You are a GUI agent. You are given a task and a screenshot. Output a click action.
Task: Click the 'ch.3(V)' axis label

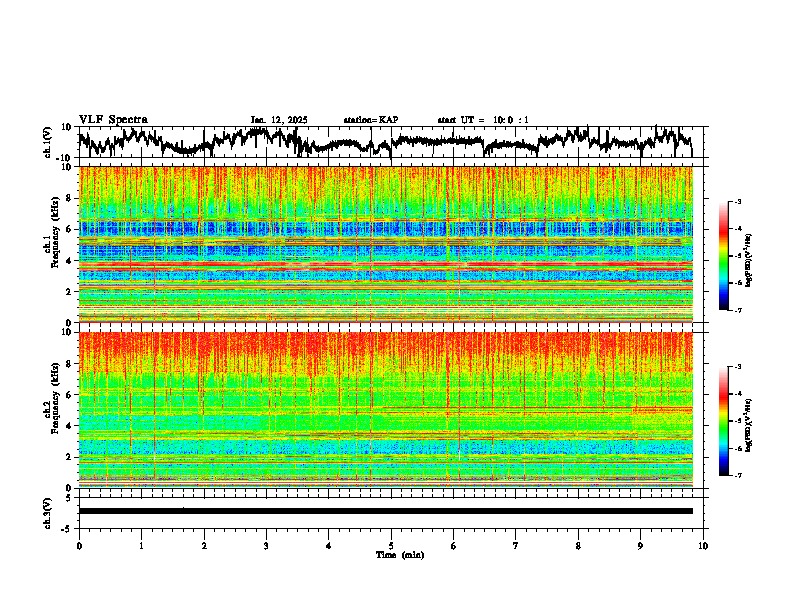coord(48,513)
